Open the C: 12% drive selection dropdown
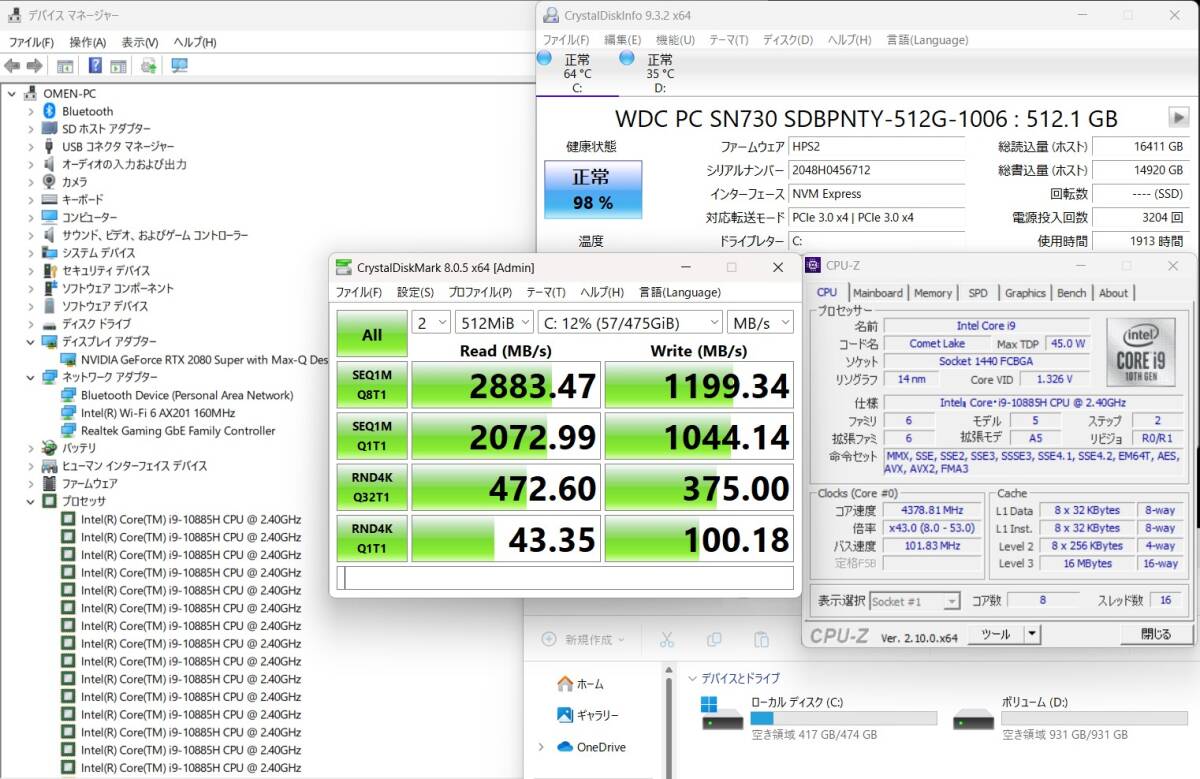Image resolution: width=1200 pixels, height=779 pixels. pyautogui.click(x=629, y=322)
